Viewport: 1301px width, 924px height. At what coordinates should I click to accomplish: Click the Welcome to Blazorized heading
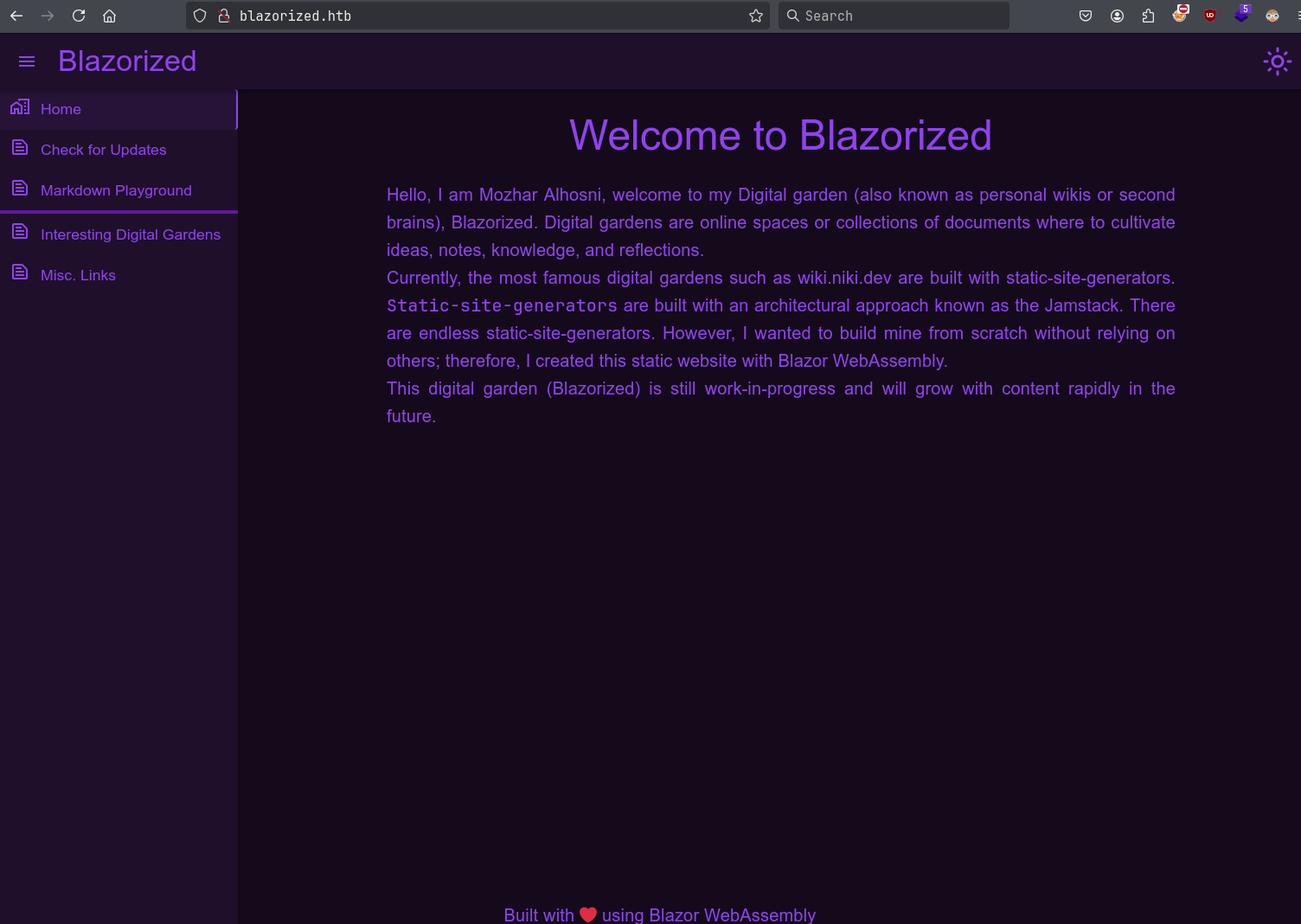780,136
